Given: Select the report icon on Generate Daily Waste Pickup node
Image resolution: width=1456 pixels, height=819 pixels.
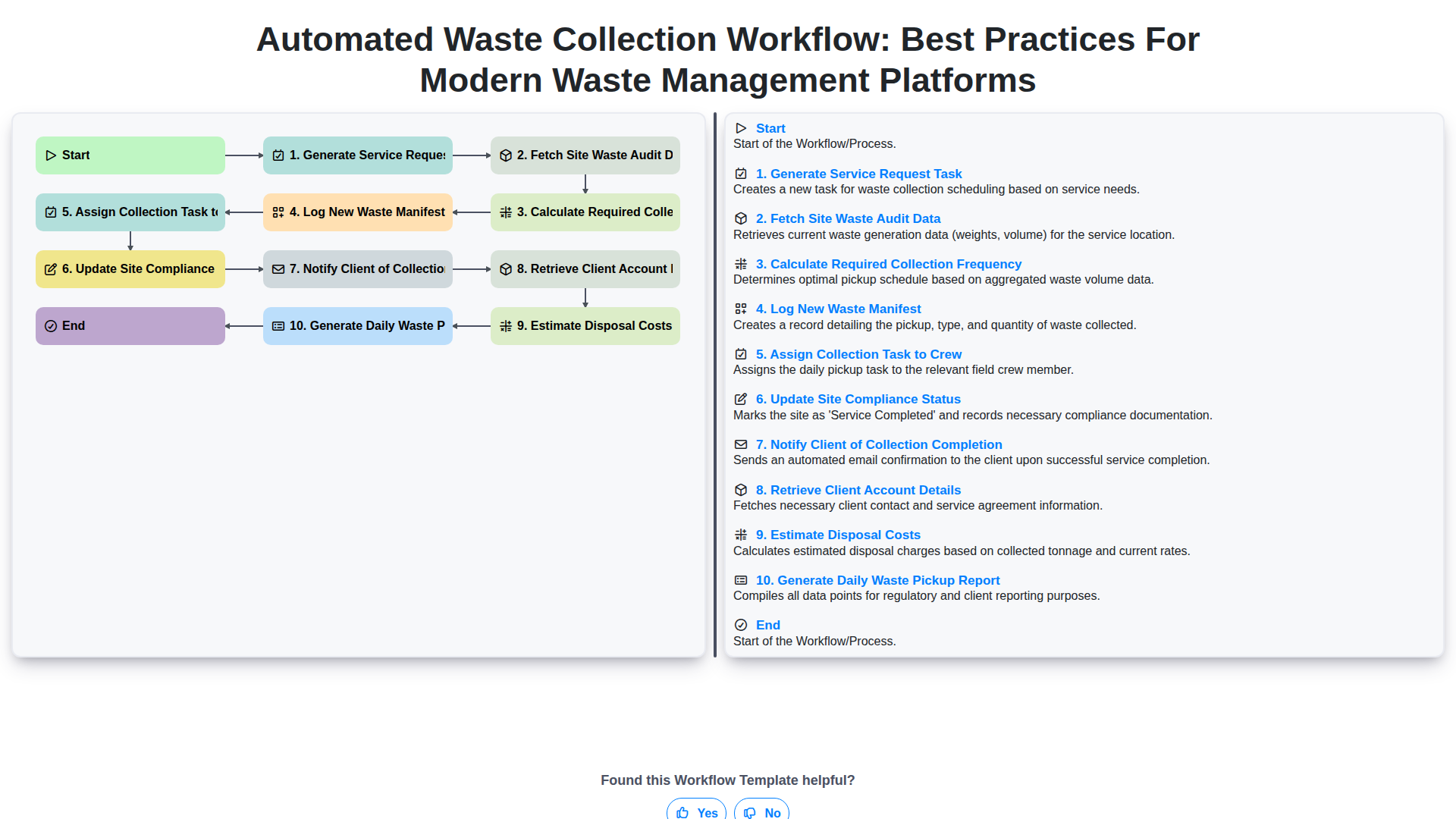Looking at the screenshot, I should pyautogui.click(x=278, y=325).
